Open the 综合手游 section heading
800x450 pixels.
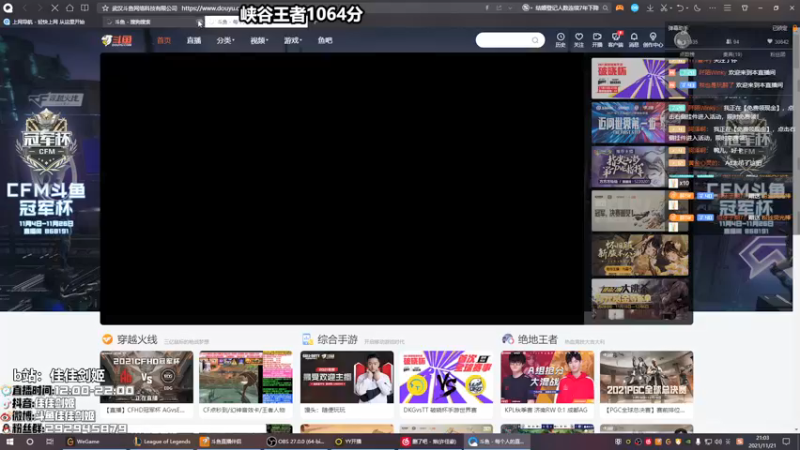pyautogui.click(x=337, y=339)
